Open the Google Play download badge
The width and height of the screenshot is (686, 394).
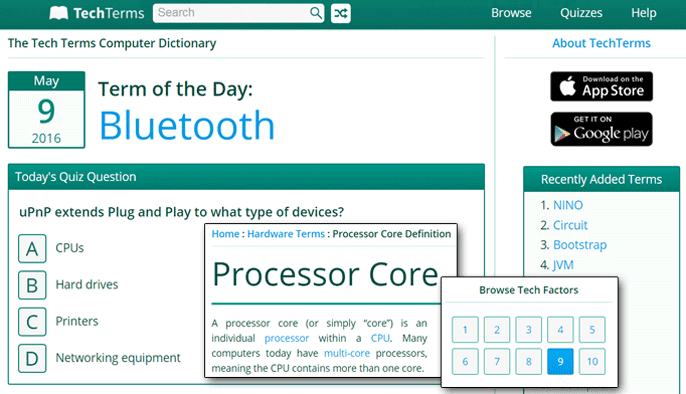point(602,129)
